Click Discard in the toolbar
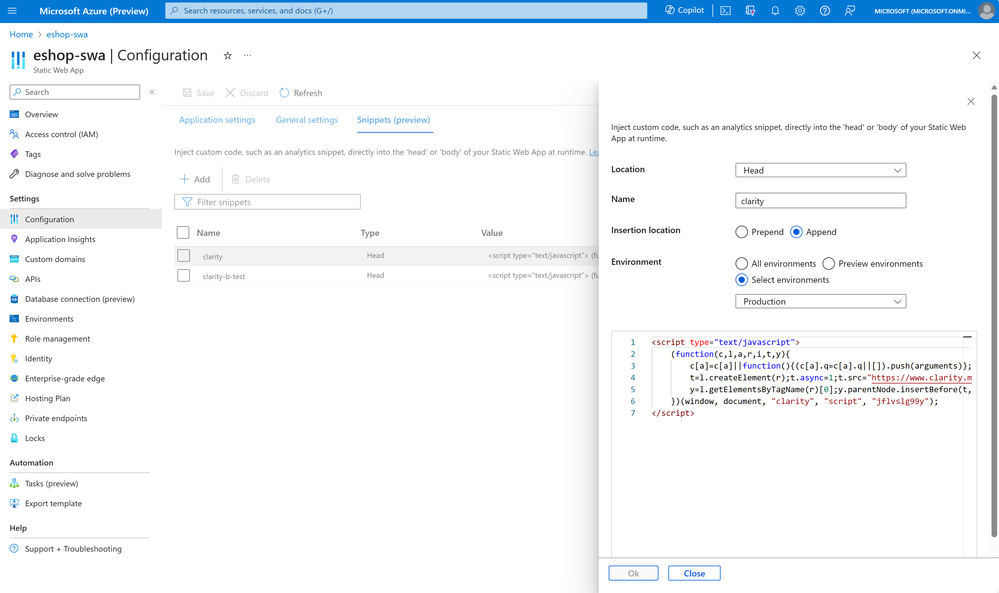 [247, 93]
